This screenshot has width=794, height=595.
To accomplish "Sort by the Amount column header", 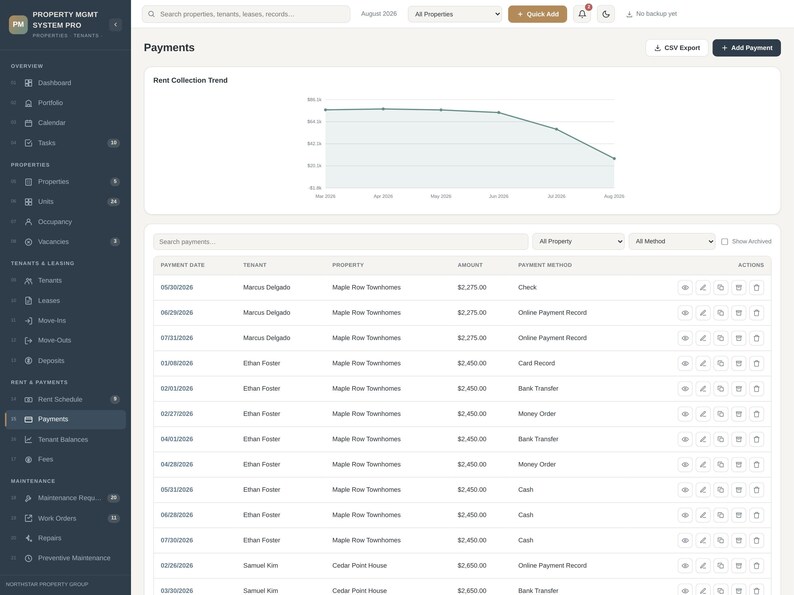I will [470, 265].
